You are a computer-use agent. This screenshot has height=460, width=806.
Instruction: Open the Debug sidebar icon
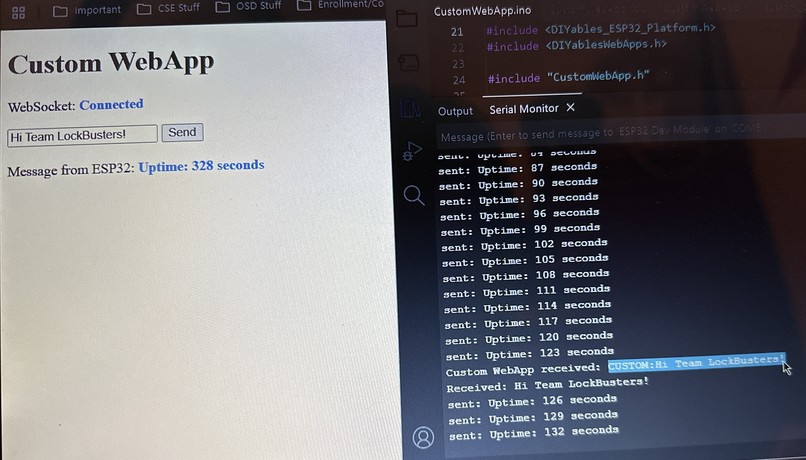click(x=412, y=151)
